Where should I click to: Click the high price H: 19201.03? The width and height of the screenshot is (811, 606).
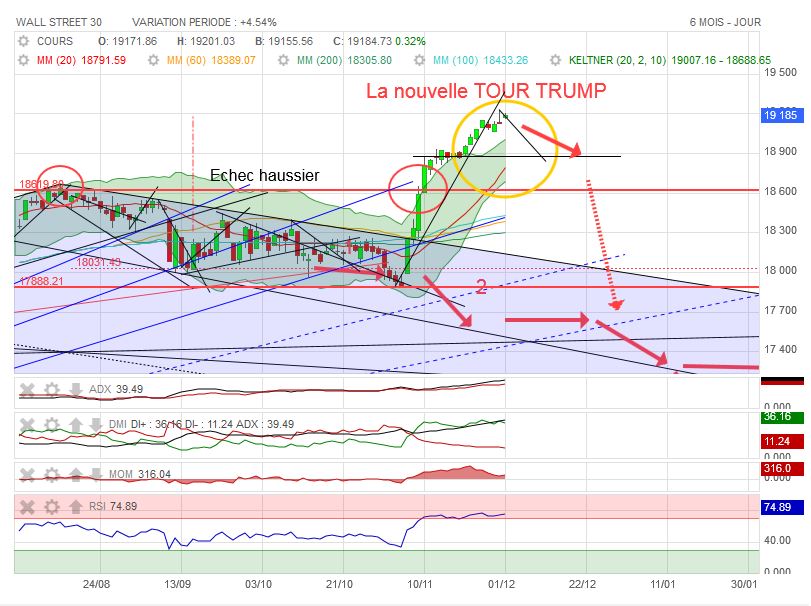[x=206, y=41]
